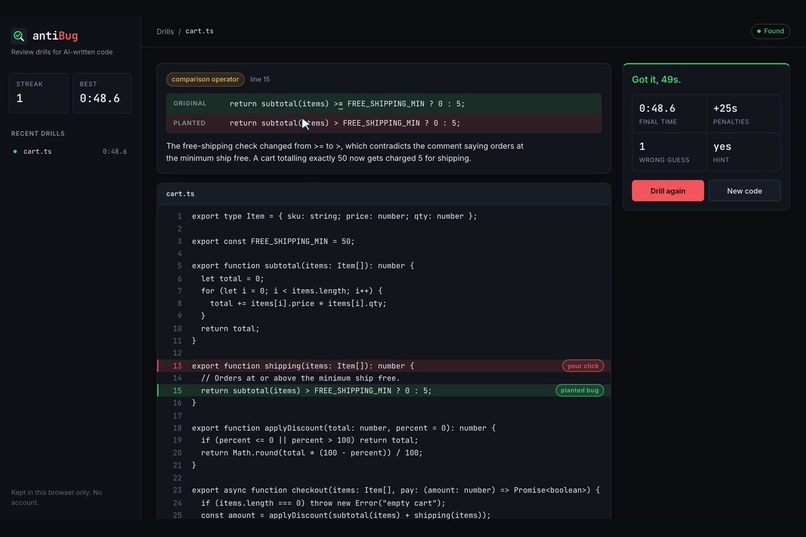
Task: Click the antiBug app title
Action: pos(55,35)
